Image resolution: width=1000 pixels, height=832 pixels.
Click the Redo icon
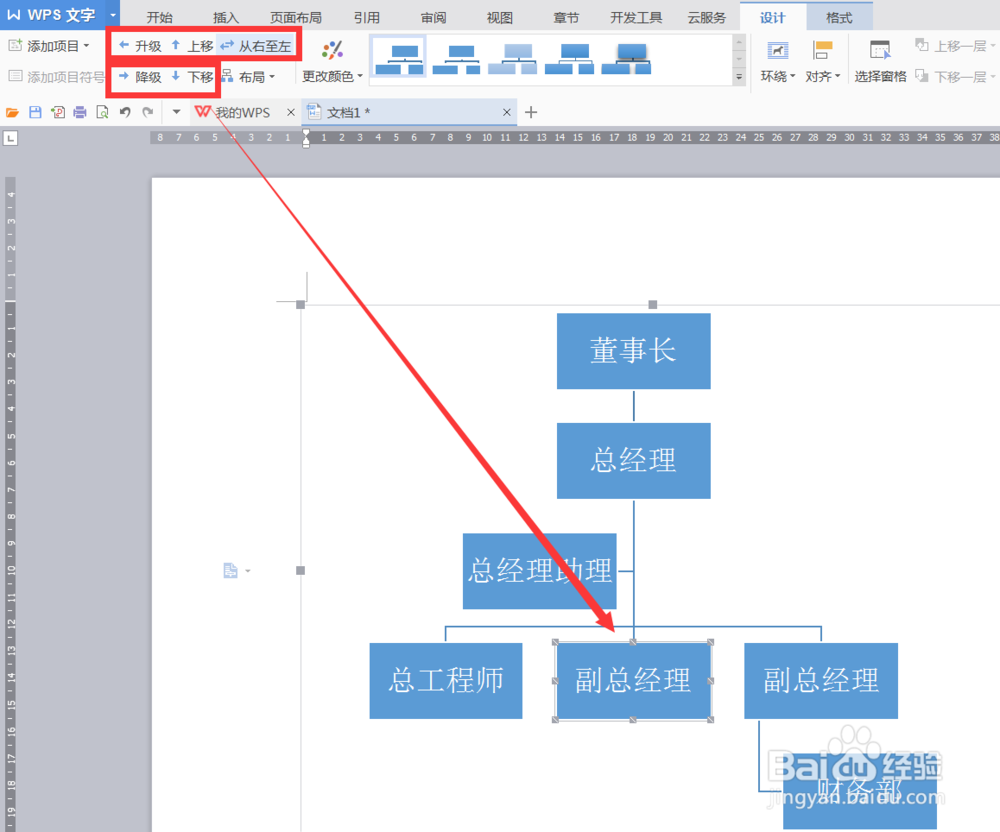click(x=147, y=112)
